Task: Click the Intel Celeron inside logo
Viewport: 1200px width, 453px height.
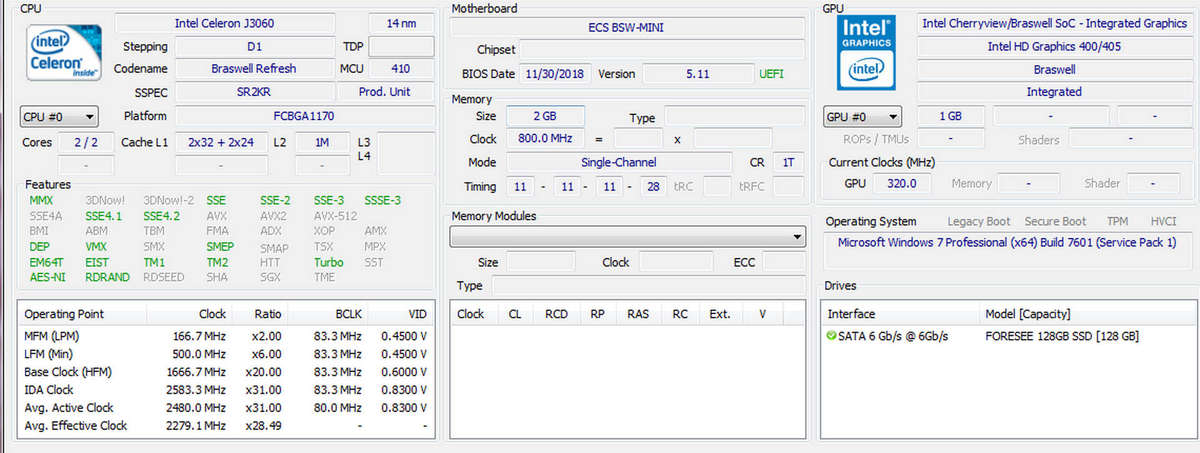Action: click(x=65, y=55)
